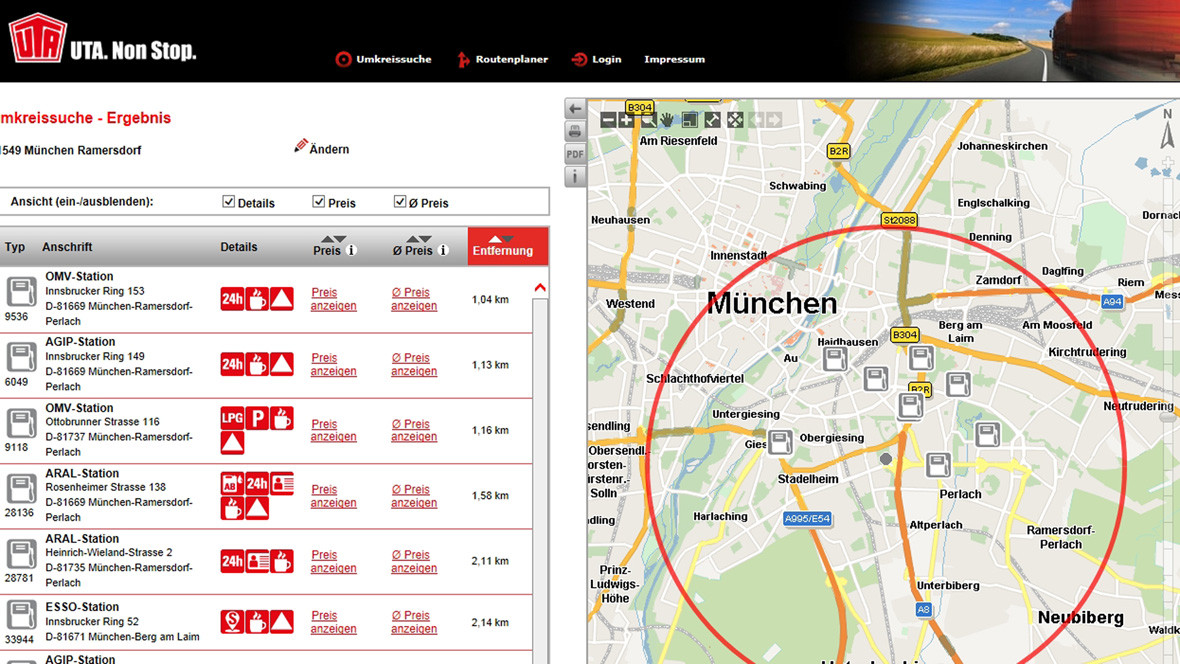The width and height of the screenshot is (1180, 664).
Task: Toggle the Preis view checkbox
Action: click(318, 202)
